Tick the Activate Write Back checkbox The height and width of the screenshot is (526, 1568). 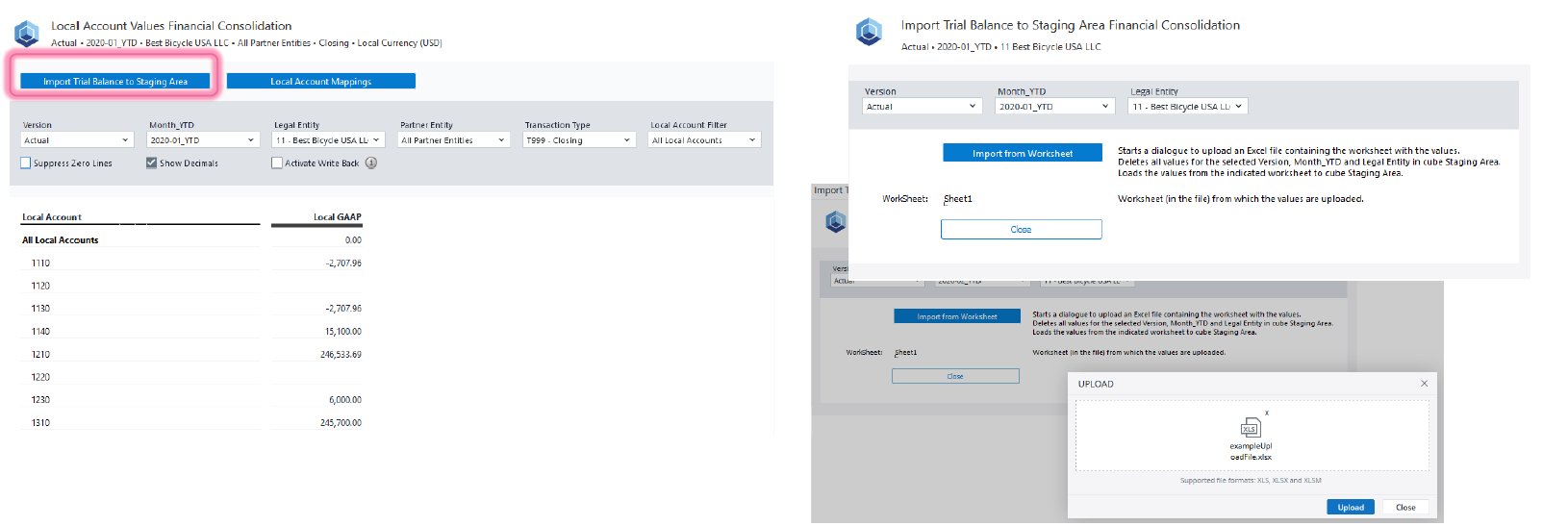coord(277,163)
